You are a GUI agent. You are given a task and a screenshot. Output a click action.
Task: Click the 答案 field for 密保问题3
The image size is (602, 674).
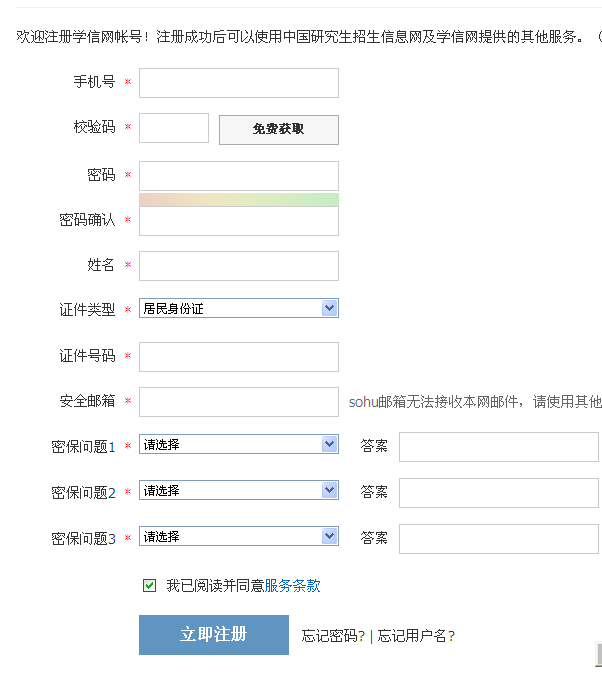click(499, 539)
